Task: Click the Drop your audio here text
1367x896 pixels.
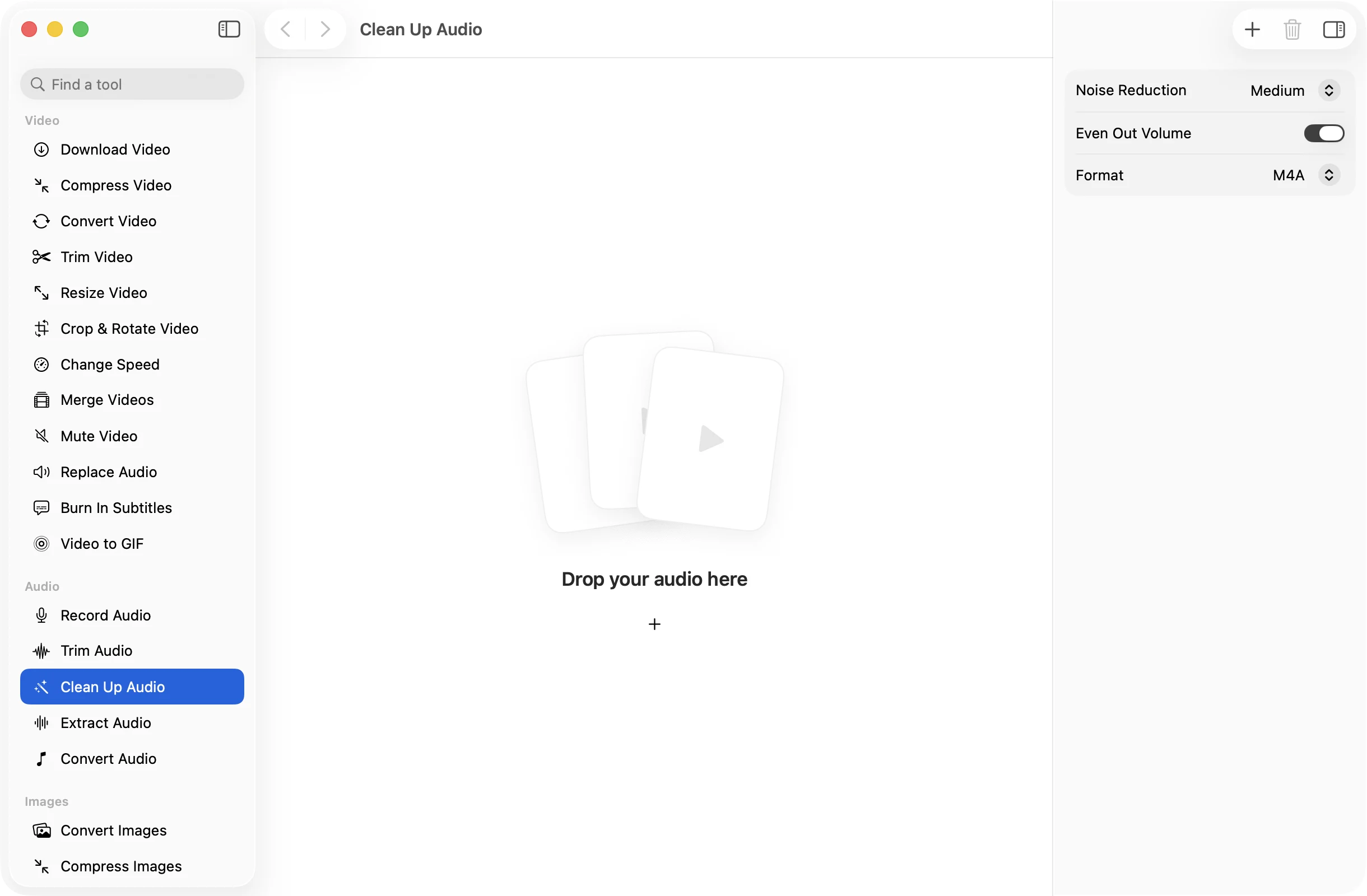Action: tap(654, 580)
